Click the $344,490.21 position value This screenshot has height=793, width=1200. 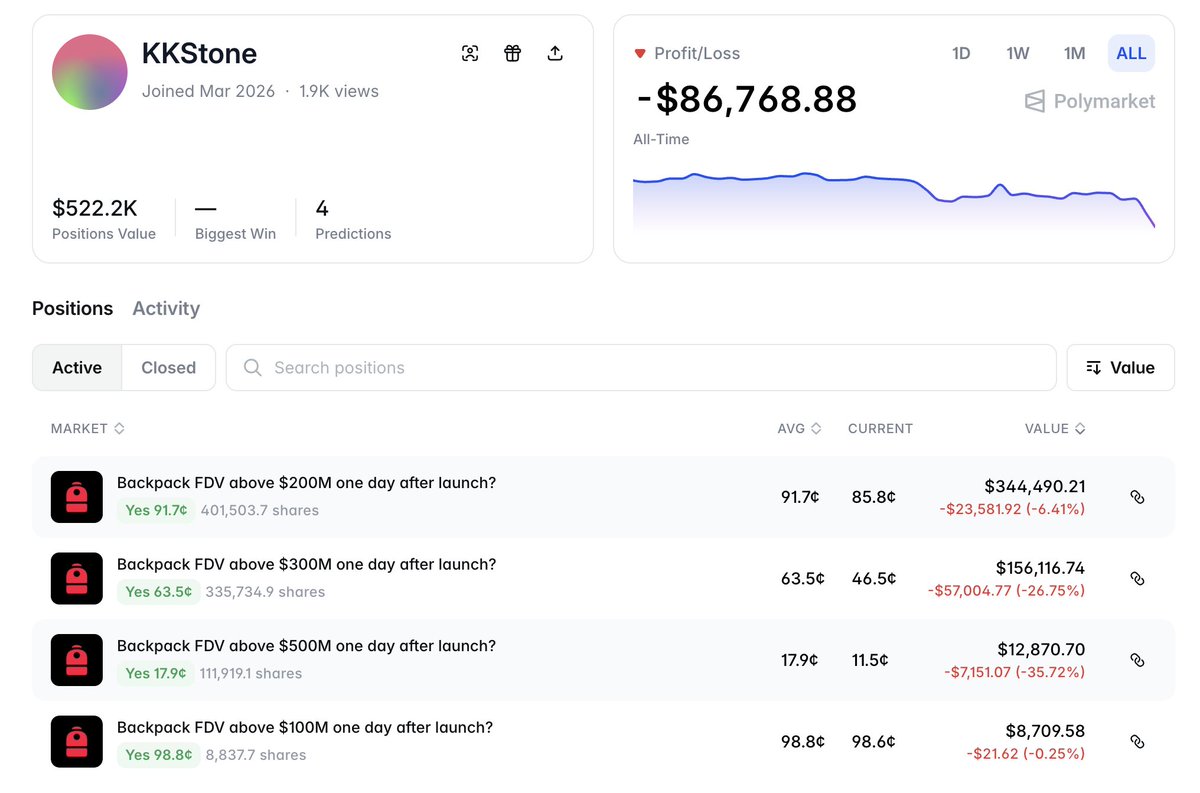pyautogui.click(x=1035, y=487)
